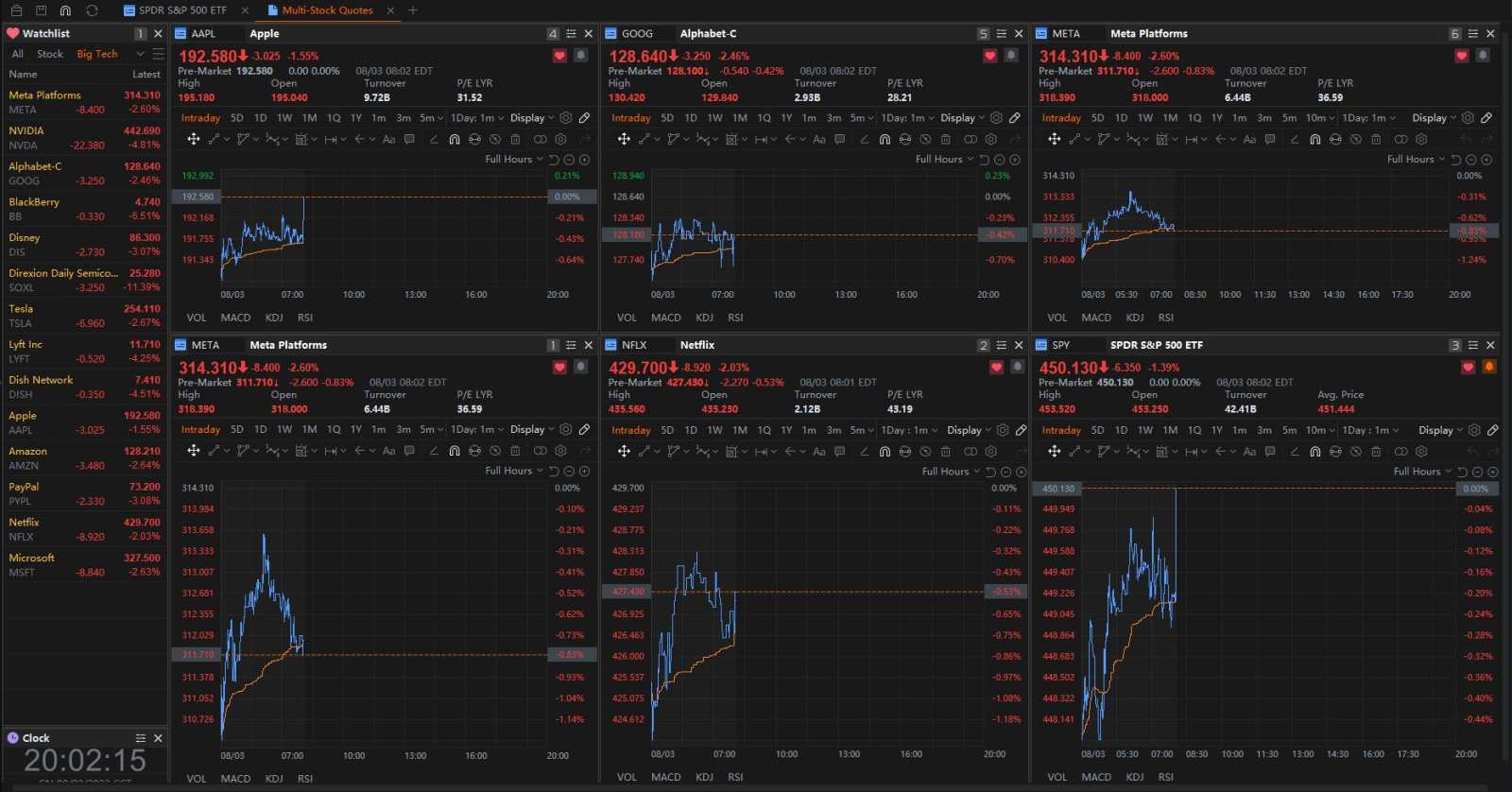Click the link-drawings icon in SPY toolbar
Screen dimensions: 1512x792
click(x=1400, y=451)
